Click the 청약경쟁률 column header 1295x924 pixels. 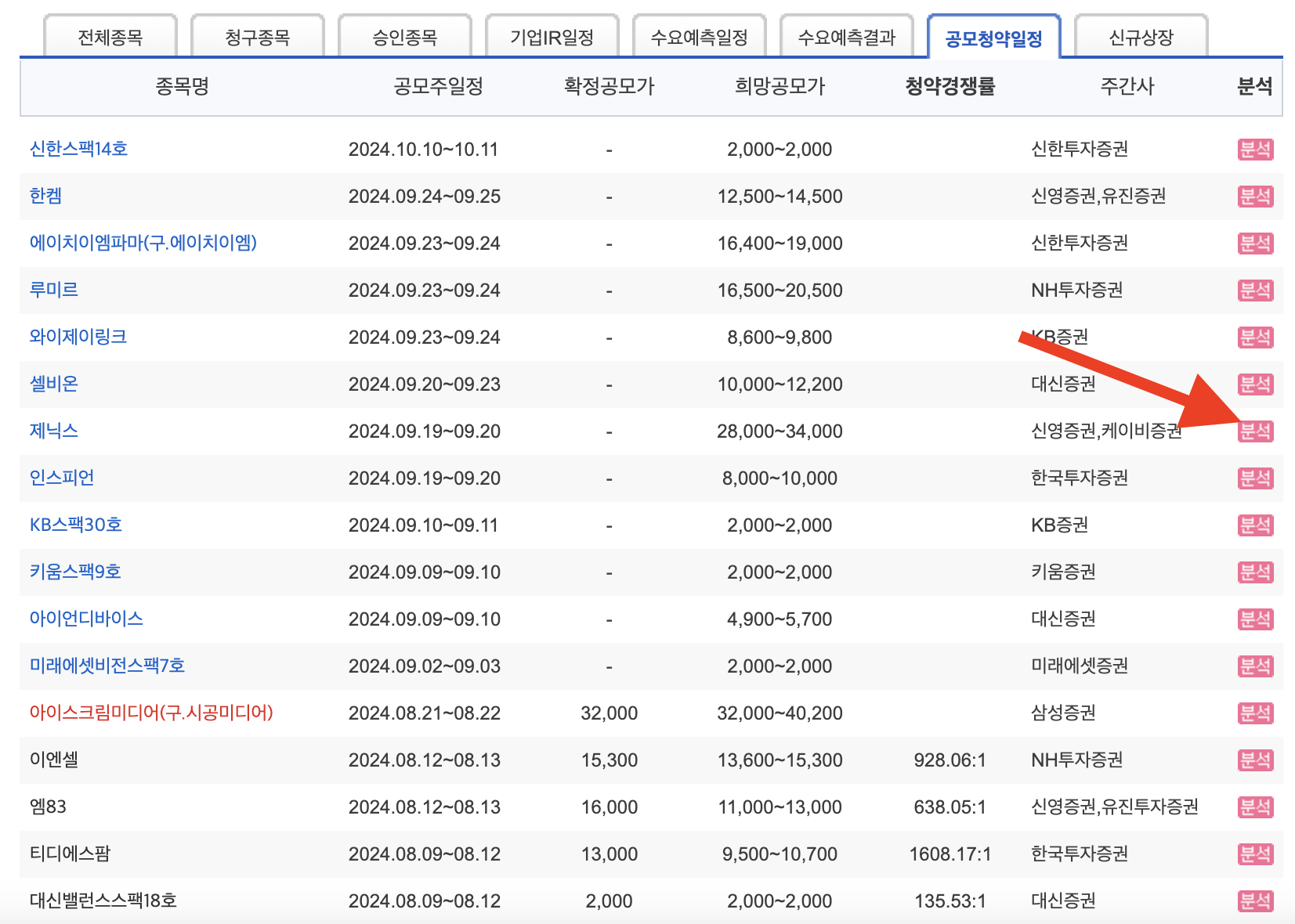click(x=950, y=86)
